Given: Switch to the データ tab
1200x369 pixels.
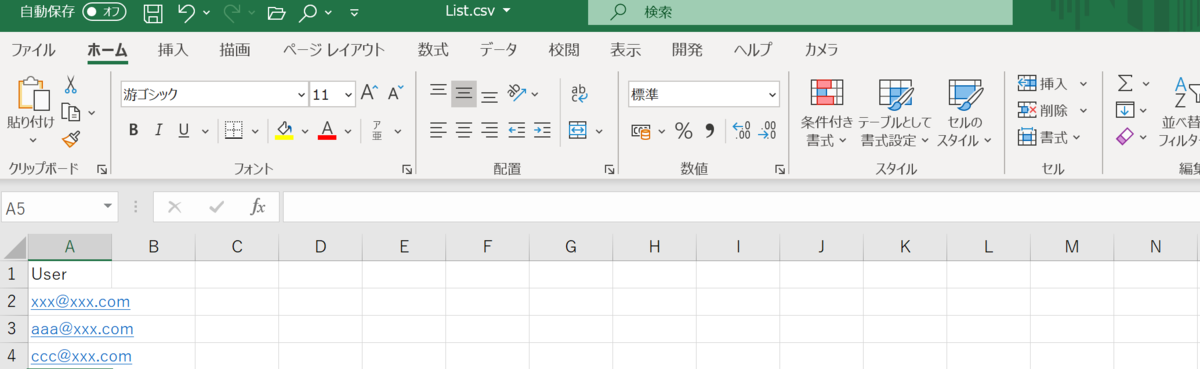Looking at the screenshot, I should click(x=498, y=50).
